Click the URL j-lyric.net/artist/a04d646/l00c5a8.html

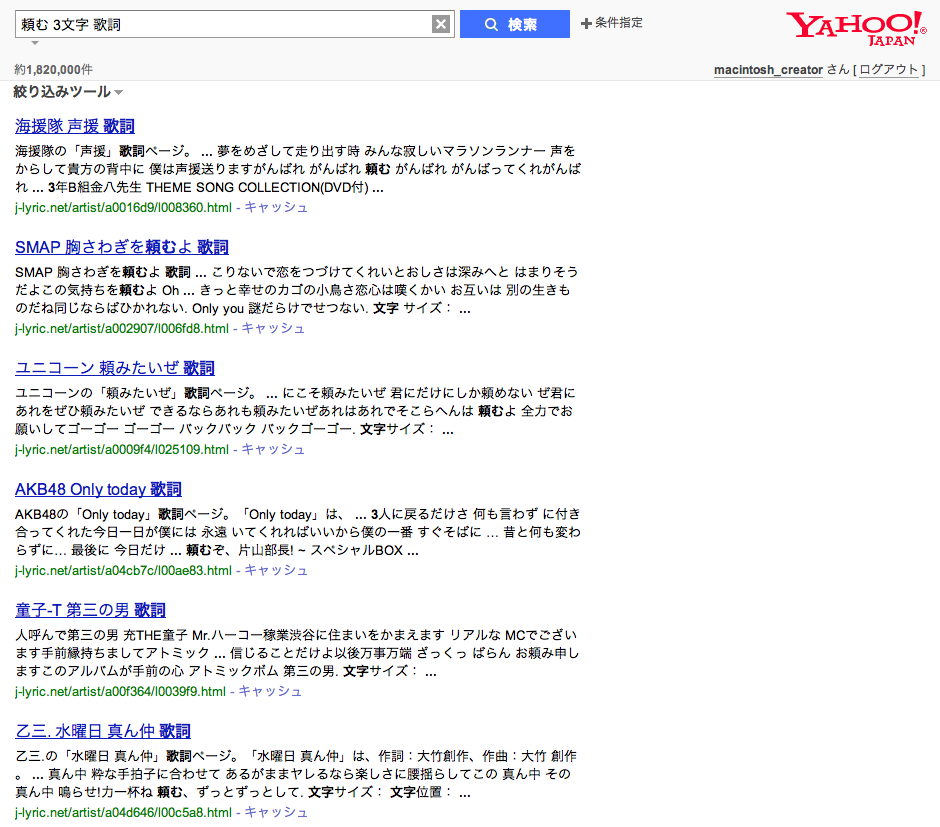(123, 813)
